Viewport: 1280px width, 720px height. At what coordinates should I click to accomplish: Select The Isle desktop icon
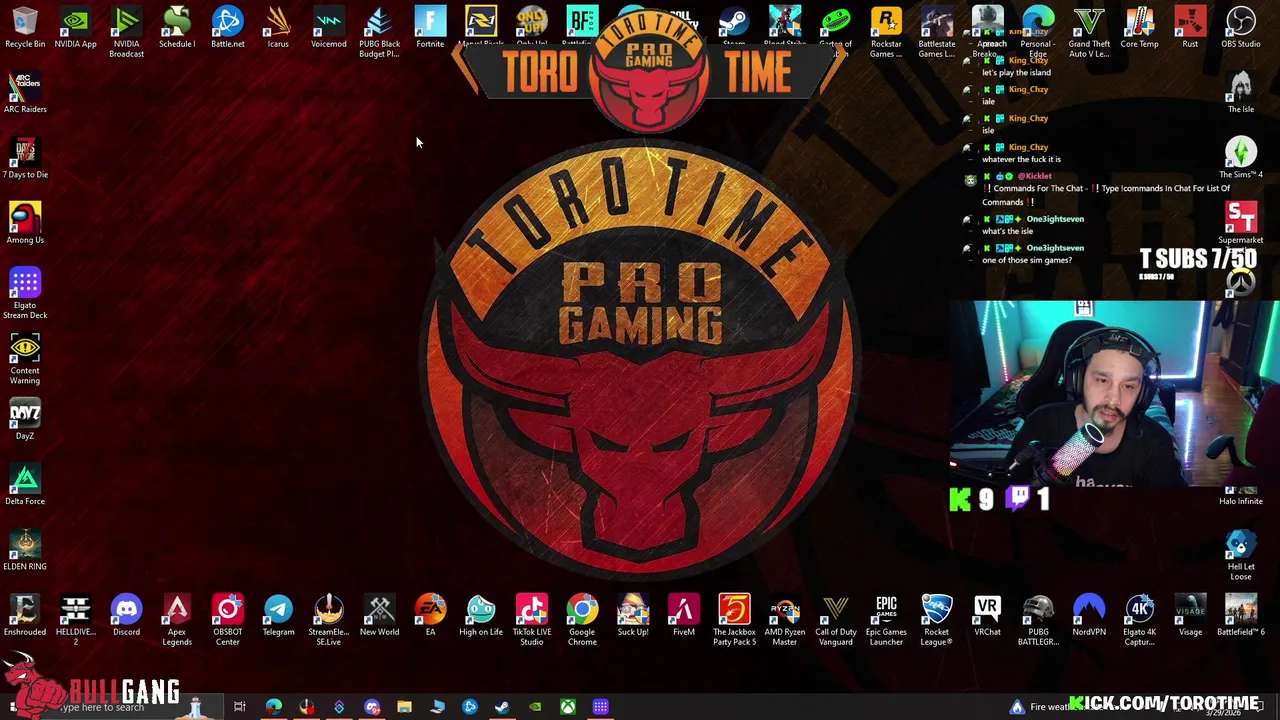1240,92
